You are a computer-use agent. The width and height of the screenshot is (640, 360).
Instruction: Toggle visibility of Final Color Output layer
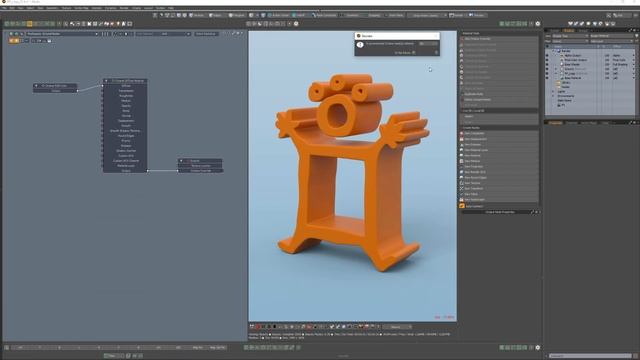(x=547, y=60)
